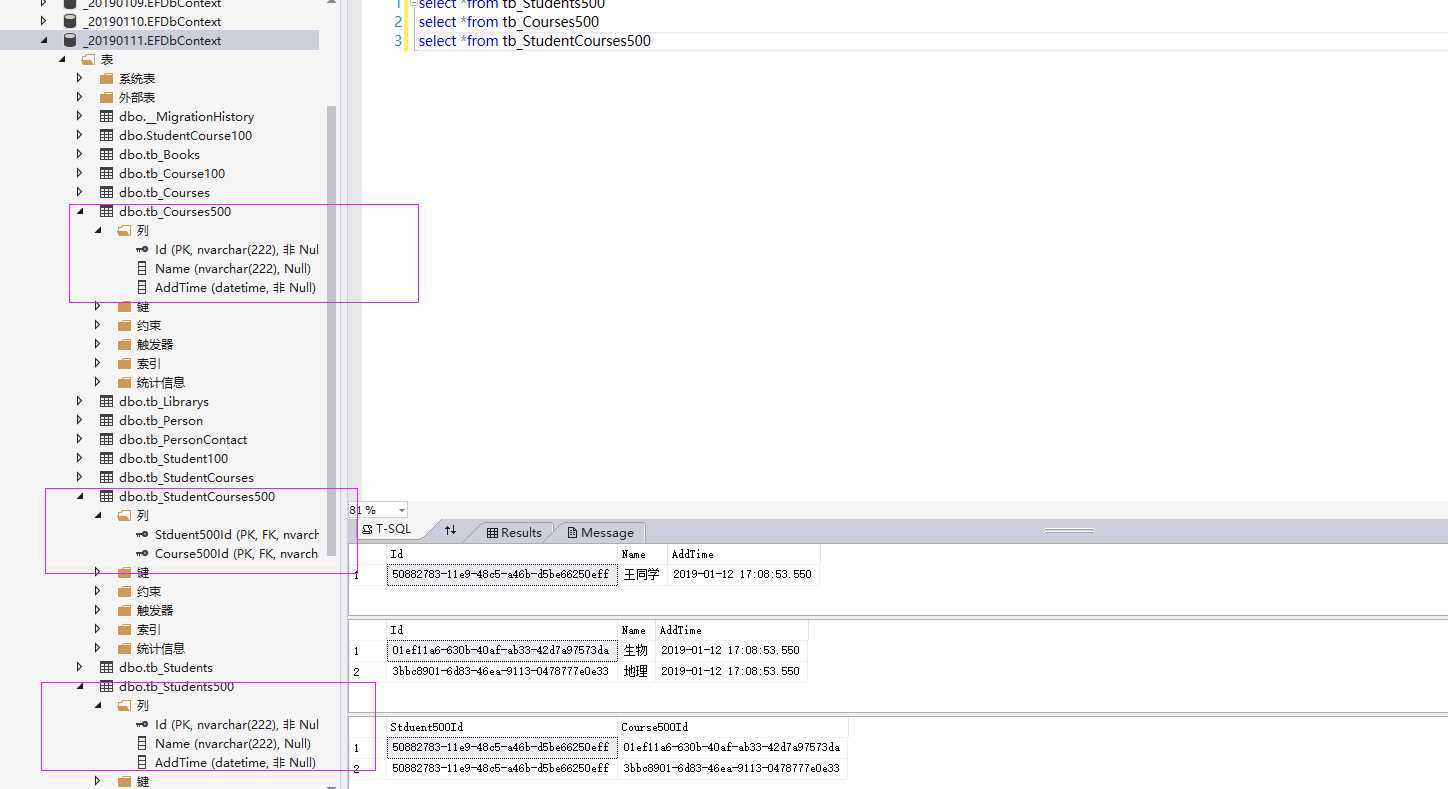This screenshot has width=1448, height=789.
Task: Click the AddTime column icon under tb_Courses500
Action: pyautogui.click(x=142, y=288)
